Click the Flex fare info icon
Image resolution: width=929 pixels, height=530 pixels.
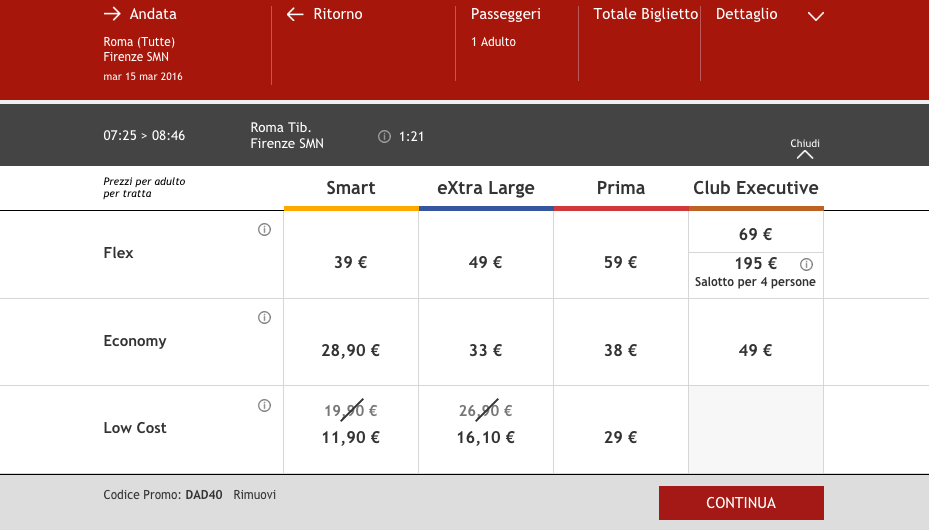[265, 230]
